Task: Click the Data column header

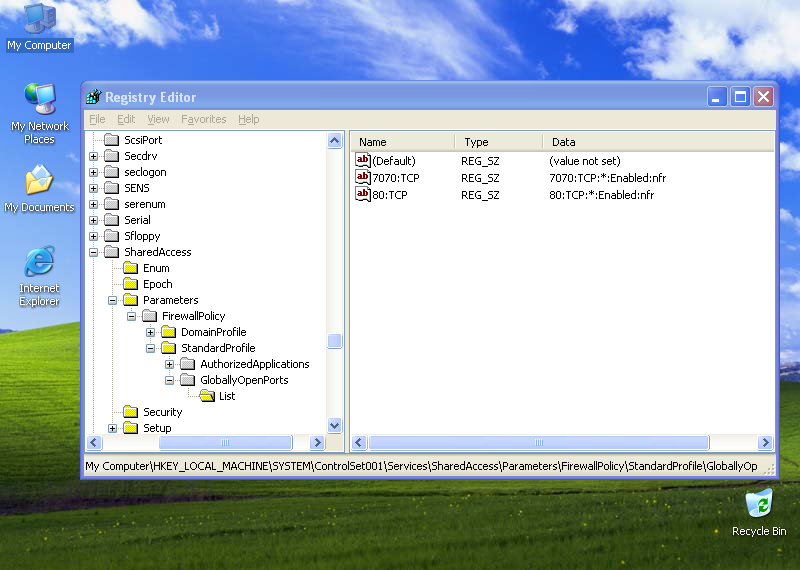Action: tap(658, 142)
